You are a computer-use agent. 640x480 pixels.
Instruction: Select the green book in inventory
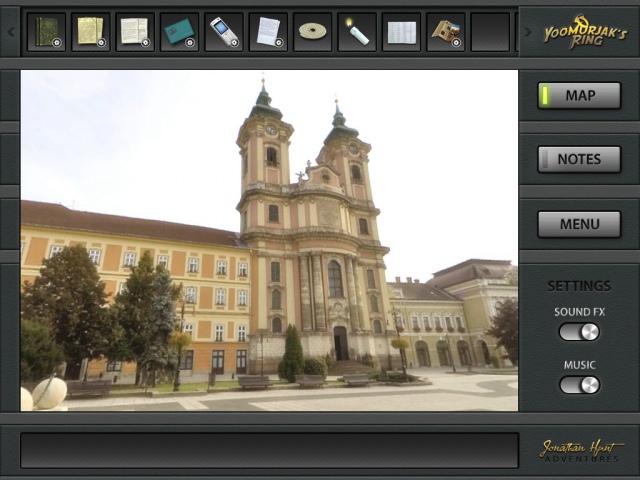pos(46,32)
